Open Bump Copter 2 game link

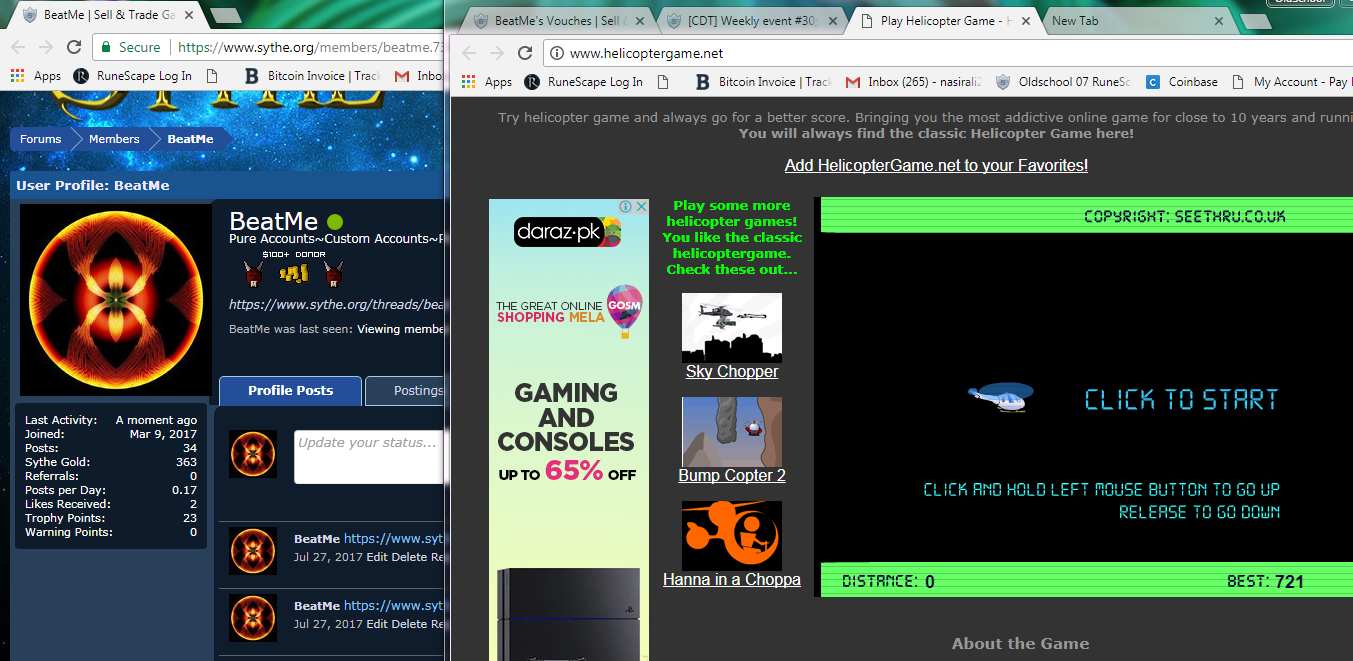[x=732, y=475]
